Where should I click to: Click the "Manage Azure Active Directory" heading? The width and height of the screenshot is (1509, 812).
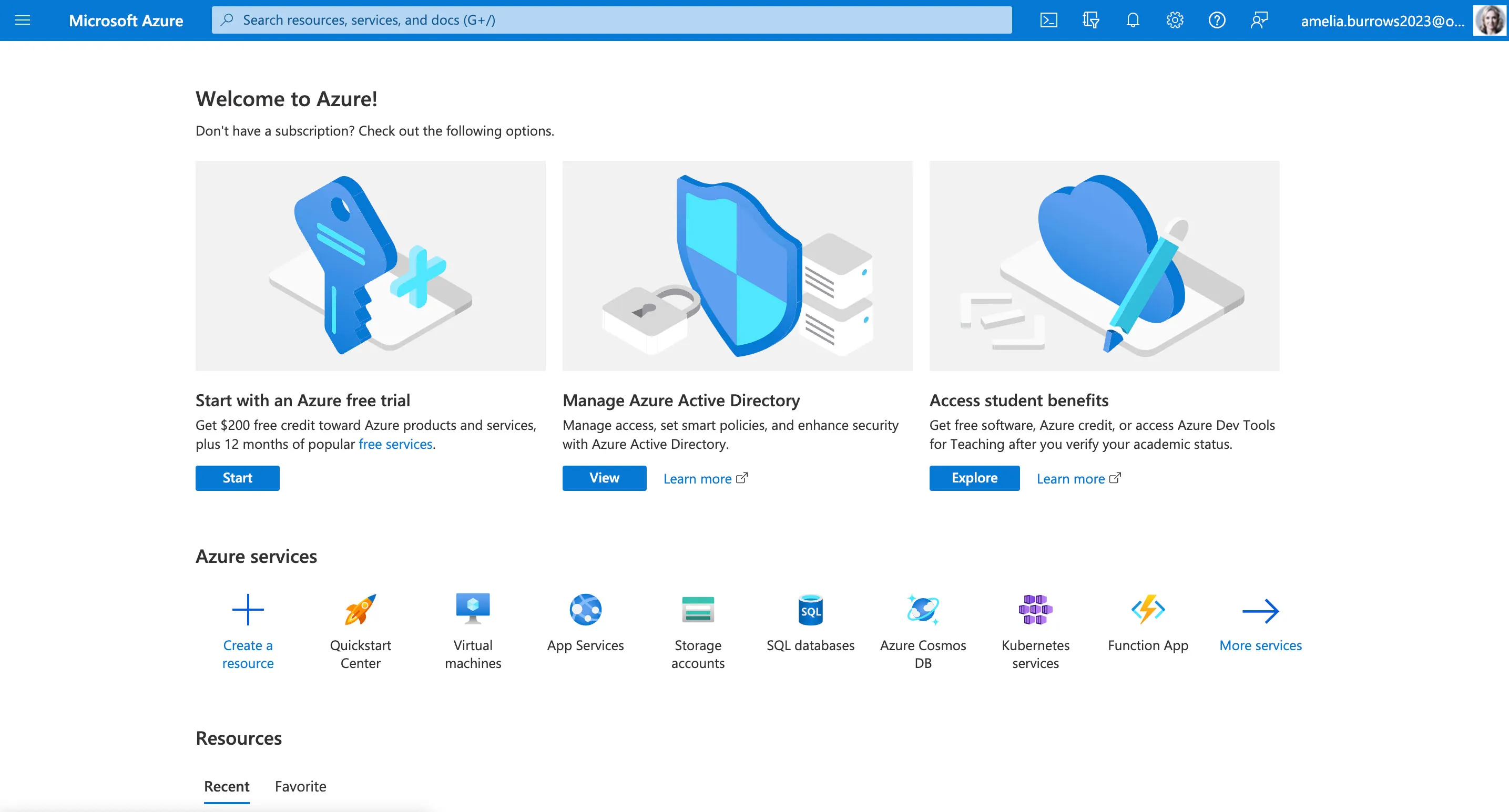click(x=681, y=400)
